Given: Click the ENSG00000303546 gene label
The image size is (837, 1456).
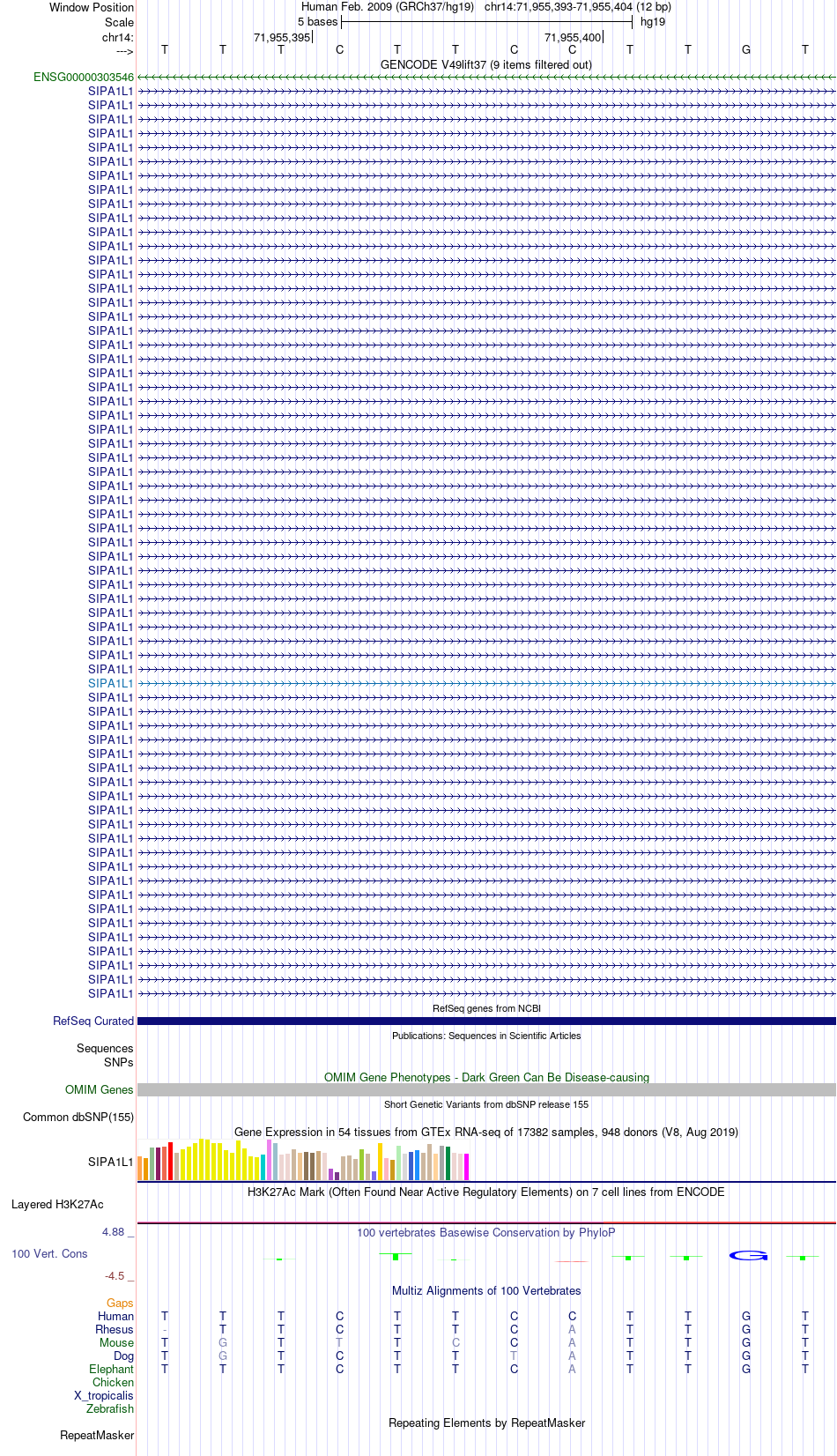Looking at the screenshot, I should 84,78.
